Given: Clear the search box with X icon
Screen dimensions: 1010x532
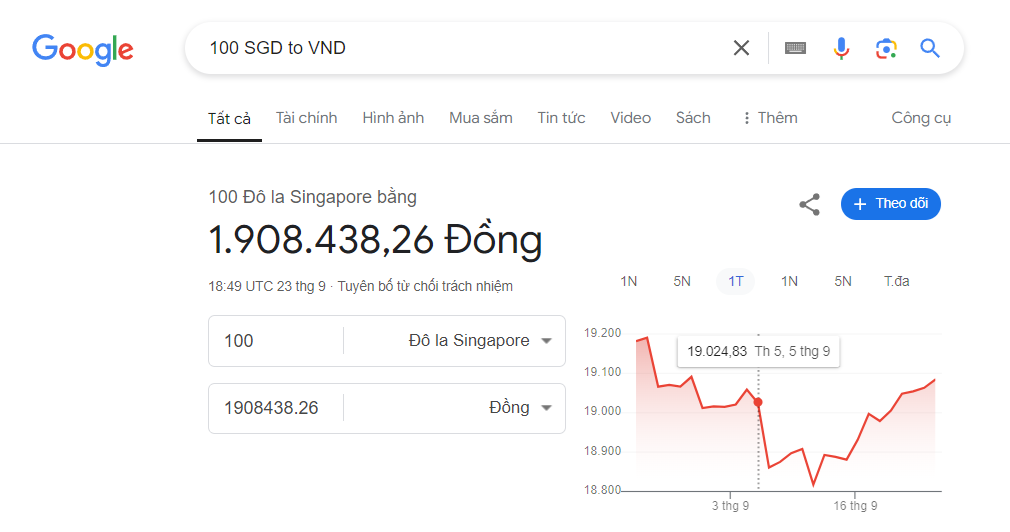Looking at the screenshot, I should coord(741,48).
